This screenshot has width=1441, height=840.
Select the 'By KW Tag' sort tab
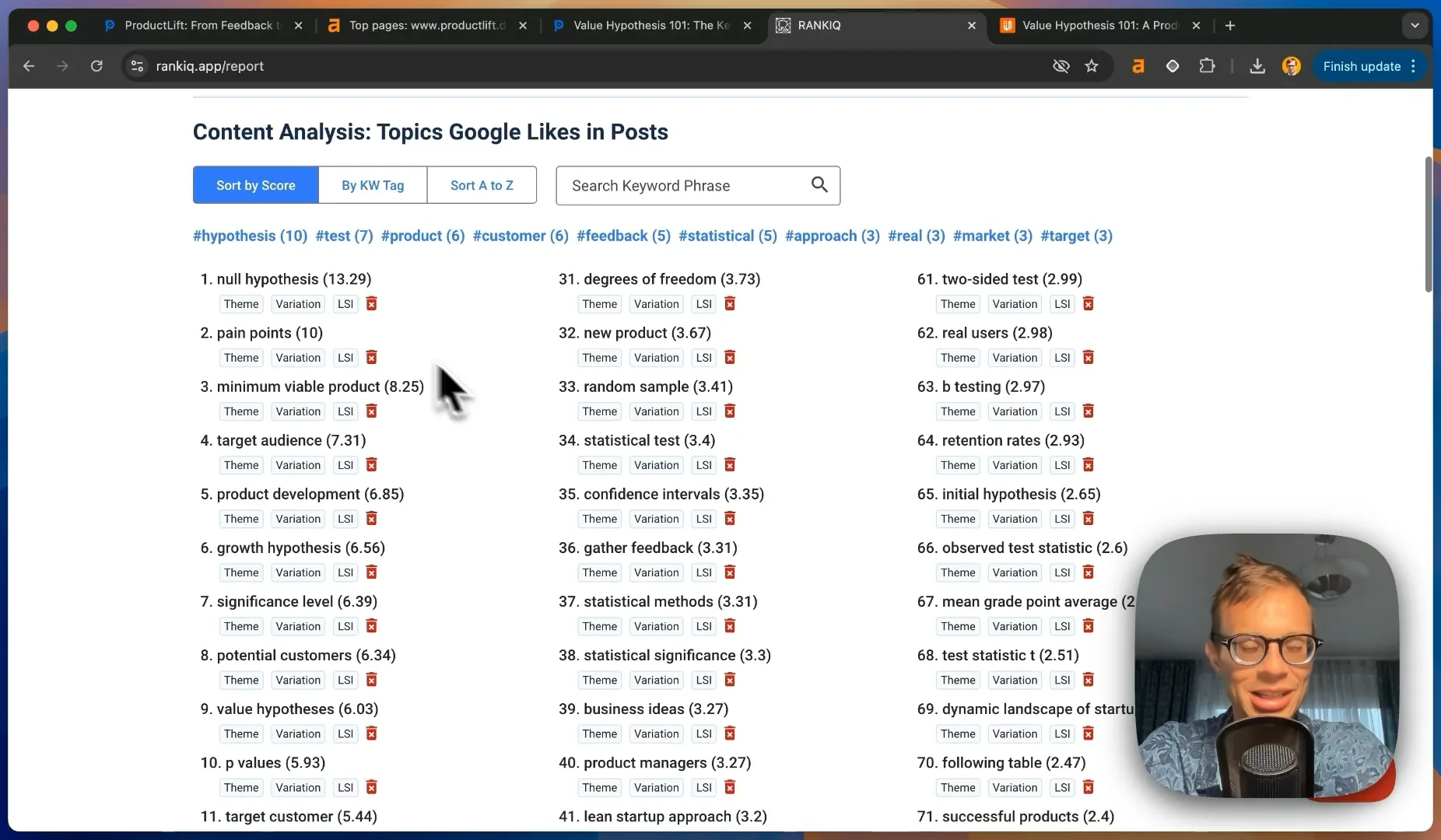373,185
